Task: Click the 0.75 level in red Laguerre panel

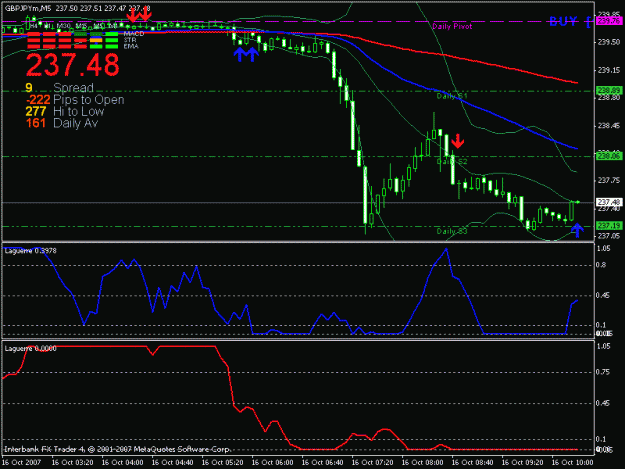Action: (x=603, y=372)
